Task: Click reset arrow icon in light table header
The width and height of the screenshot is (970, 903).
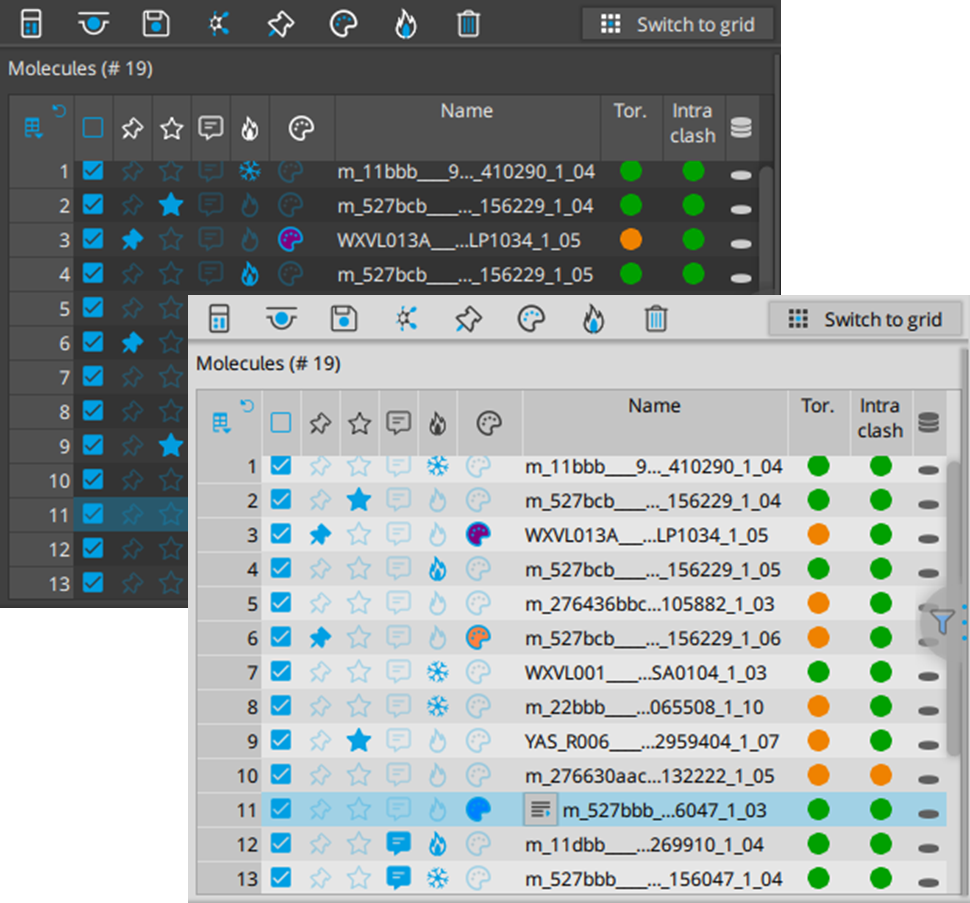Action: point(247,406)
